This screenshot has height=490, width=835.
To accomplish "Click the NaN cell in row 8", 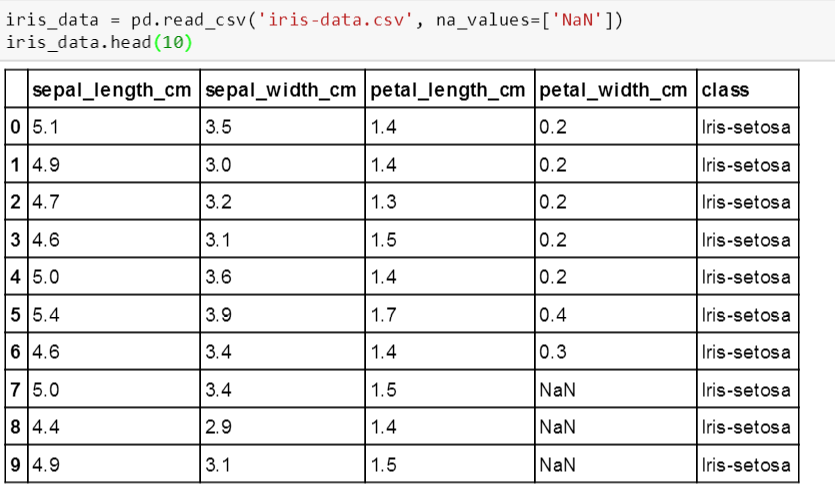I will (557, 427).
